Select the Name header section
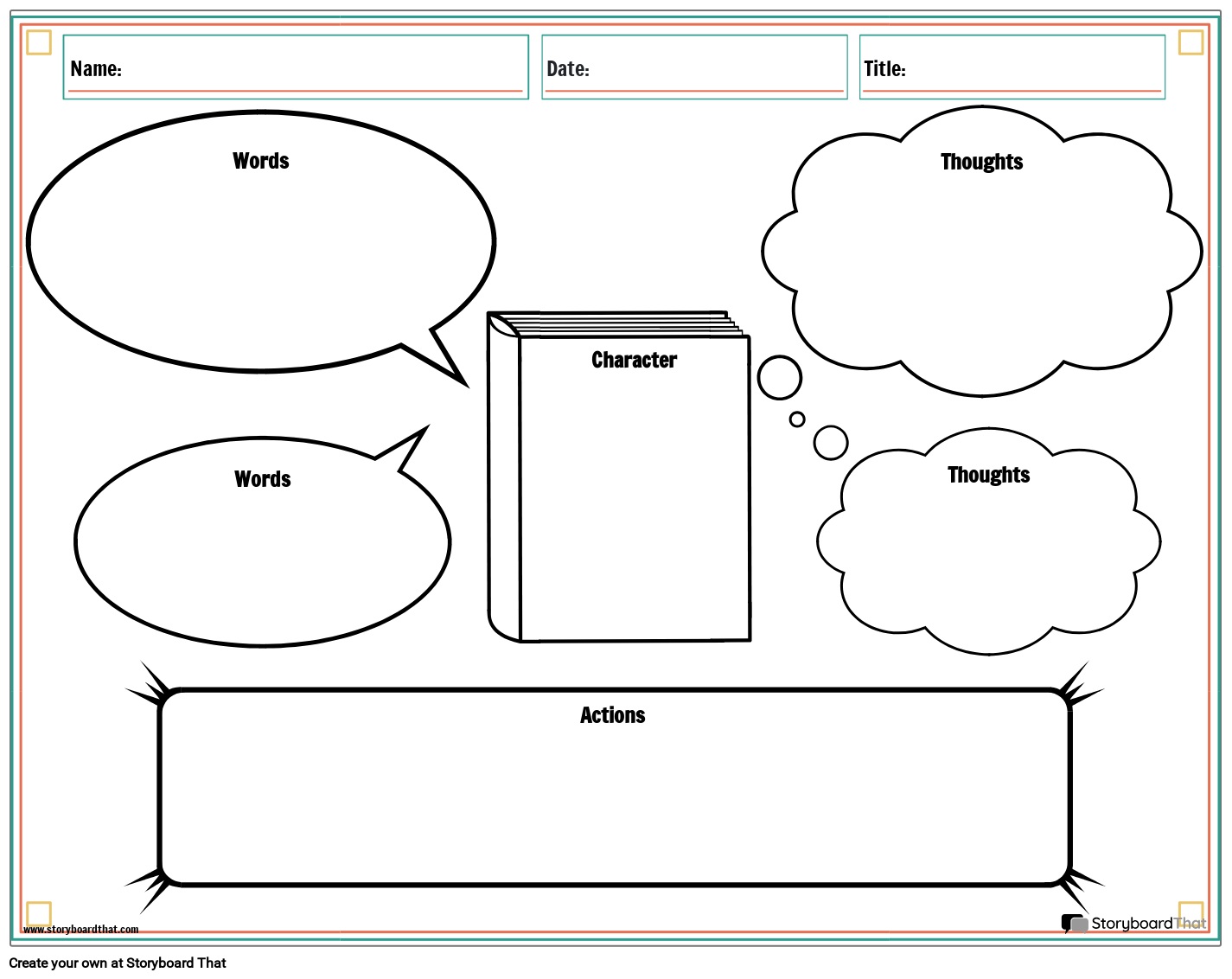 [296, 67]
